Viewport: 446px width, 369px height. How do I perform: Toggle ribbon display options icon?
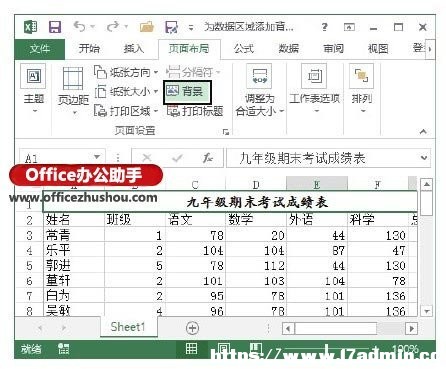(349, 27)
